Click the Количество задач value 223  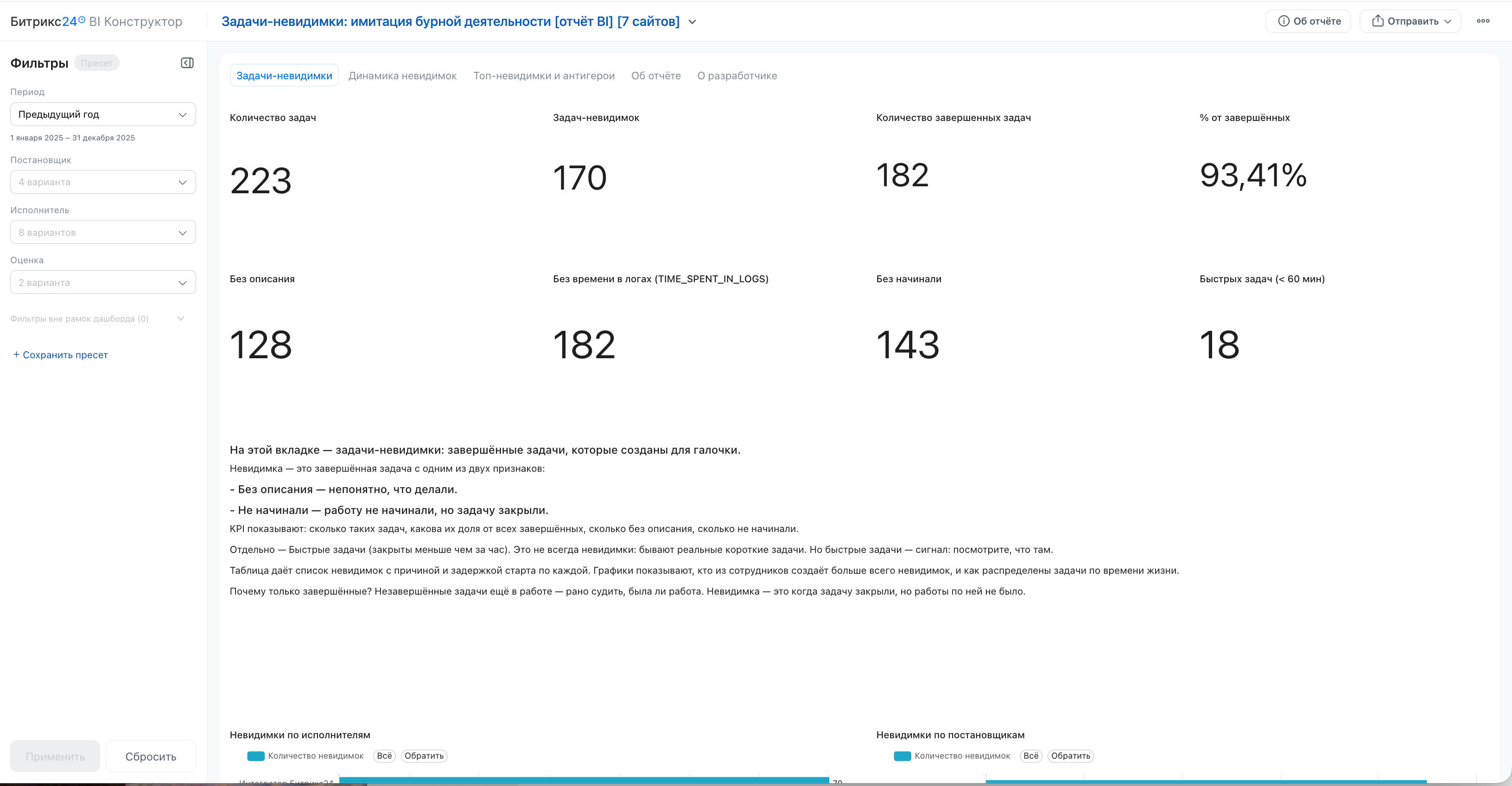pyautogui.click(x=260, y=180)
